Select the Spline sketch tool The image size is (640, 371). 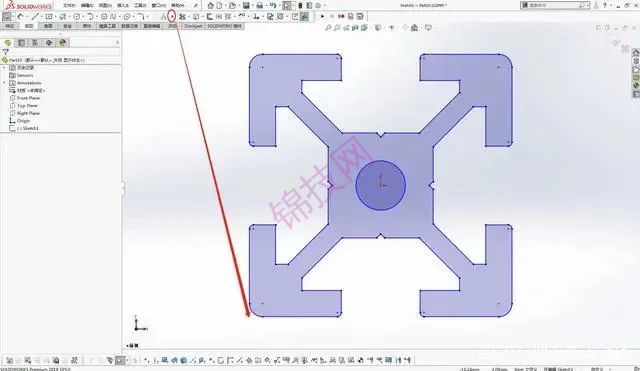pos(113,16)
